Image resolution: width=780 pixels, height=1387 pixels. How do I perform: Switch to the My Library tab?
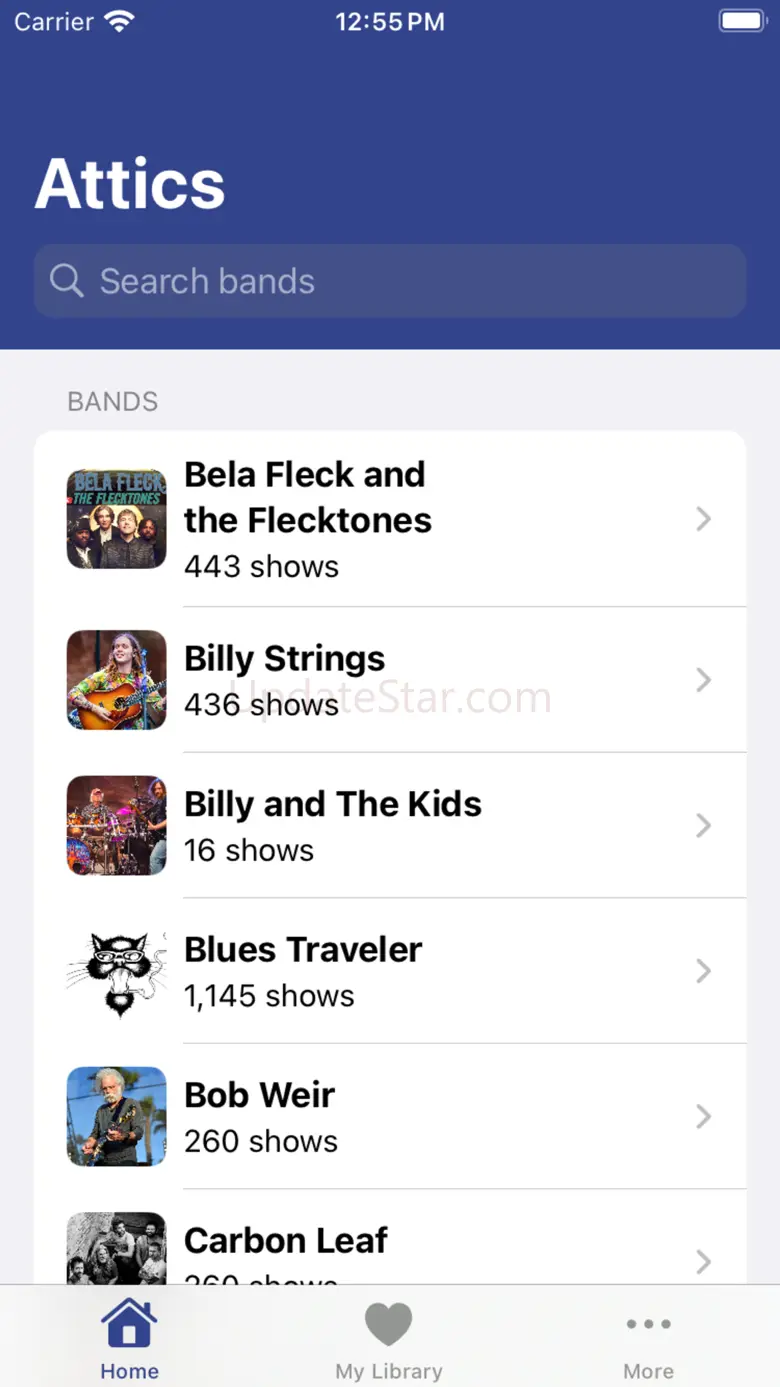388,1337
